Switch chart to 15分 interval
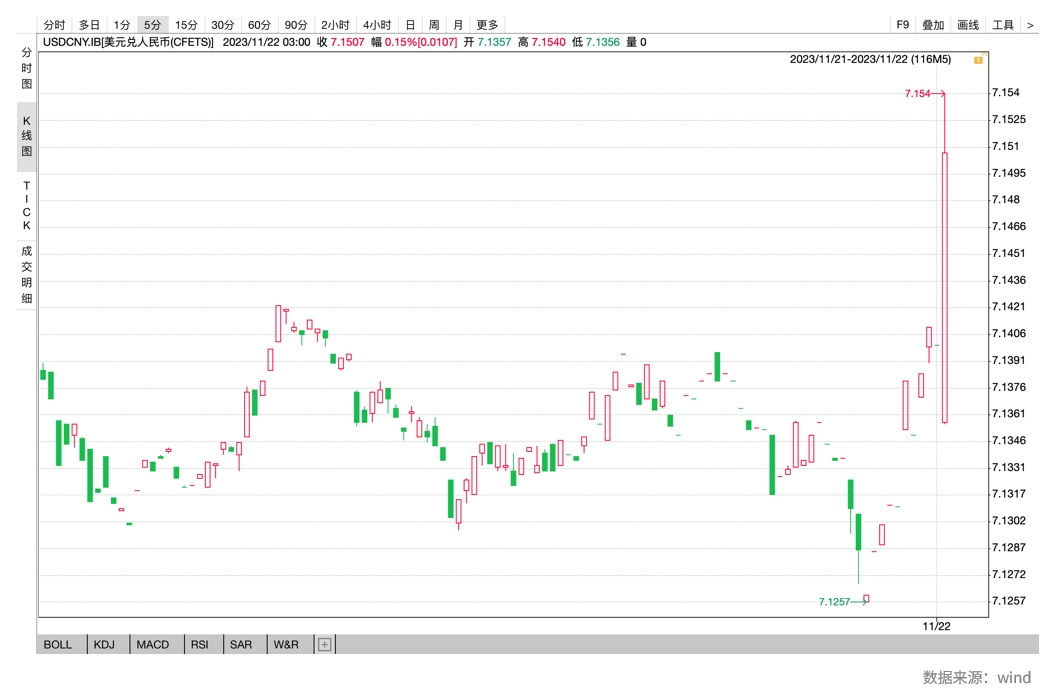Viewport: 1053px width, 697px height. pos(186,25)
